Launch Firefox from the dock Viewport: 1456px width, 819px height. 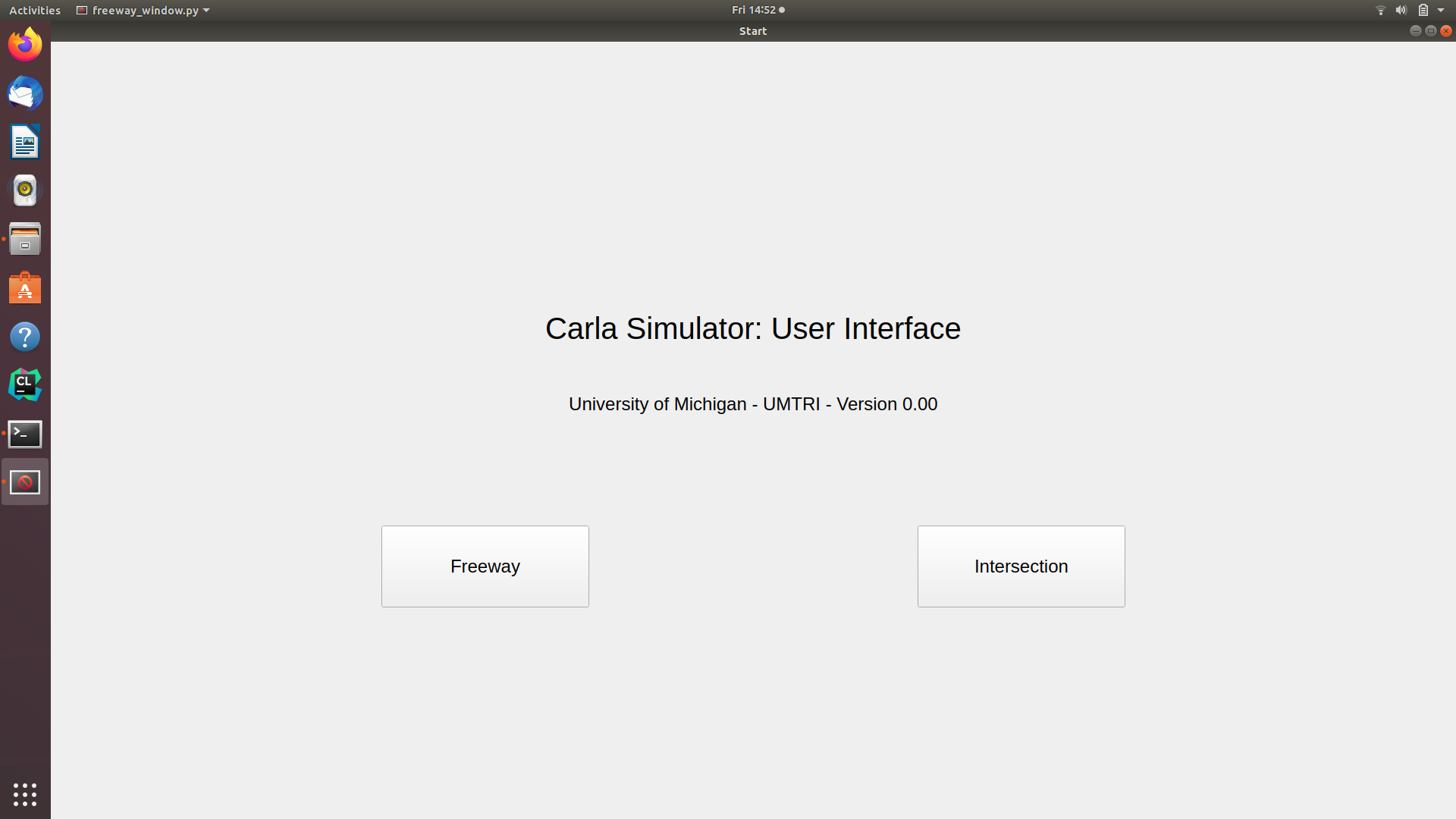click(25, 45)
